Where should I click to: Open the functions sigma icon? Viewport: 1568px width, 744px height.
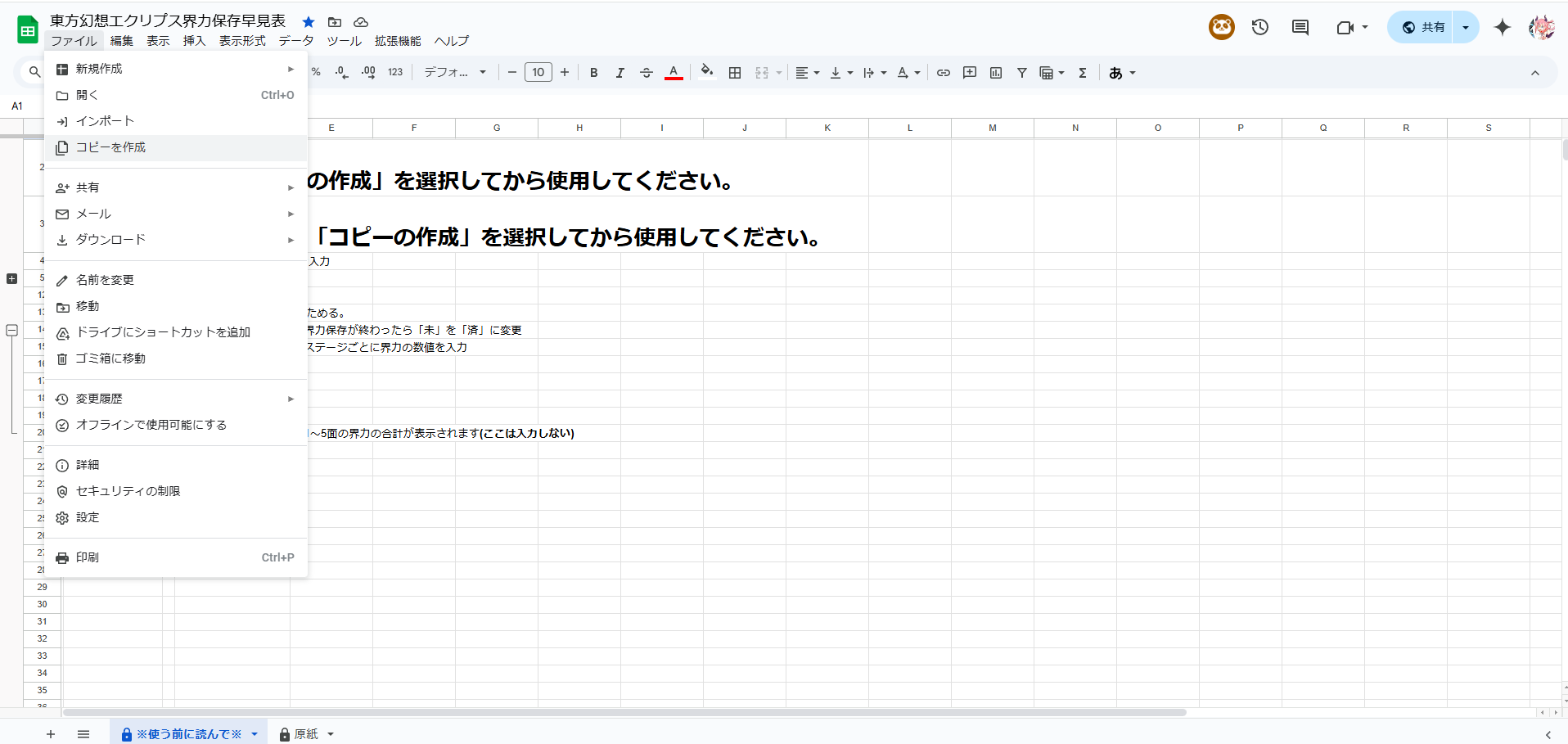(x=1083, y=73)
